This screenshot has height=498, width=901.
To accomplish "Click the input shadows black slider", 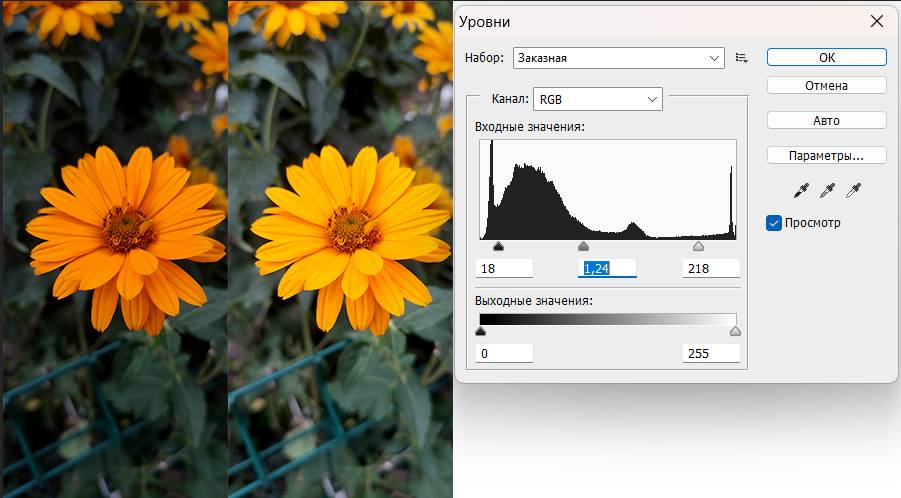I will tap(498, 246).
